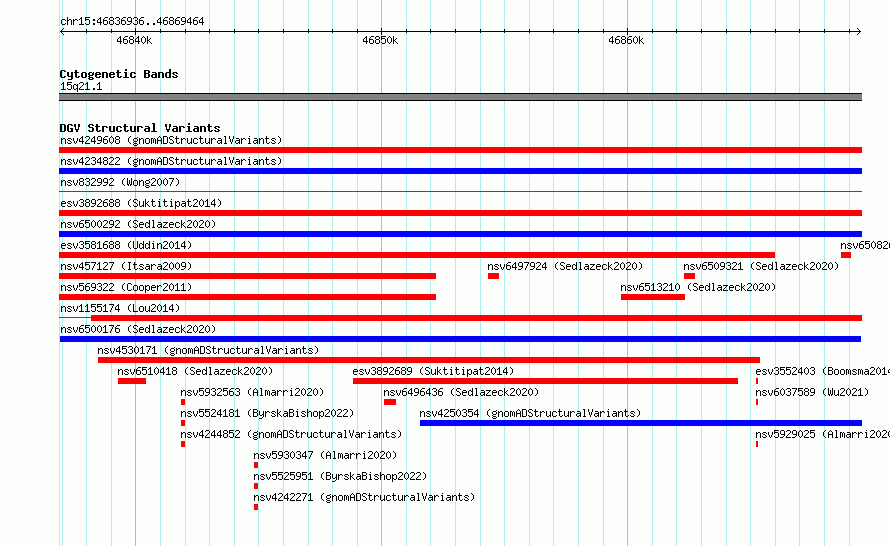Open the nsv4242271 gnomAD variant label
This screenshot has height=546, width=890.
[x=364, y=497]
